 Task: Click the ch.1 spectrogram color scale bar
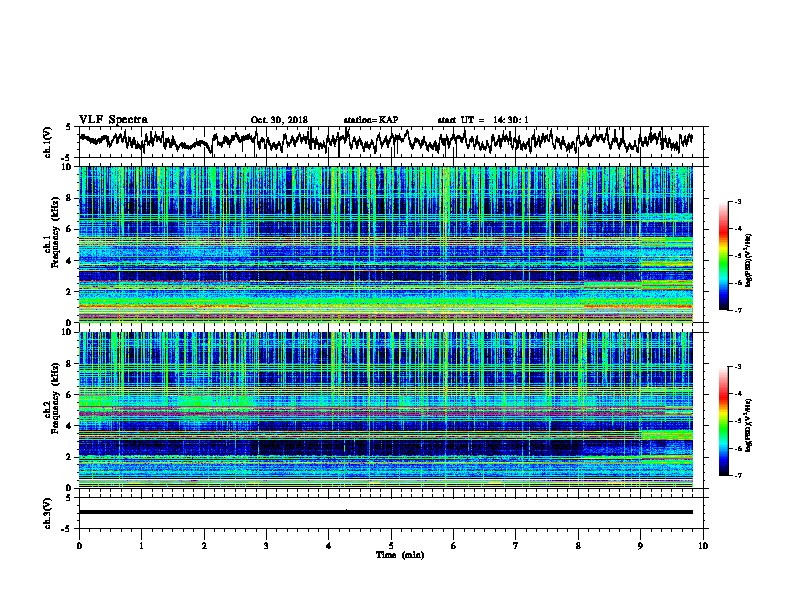tap(723, 256)
